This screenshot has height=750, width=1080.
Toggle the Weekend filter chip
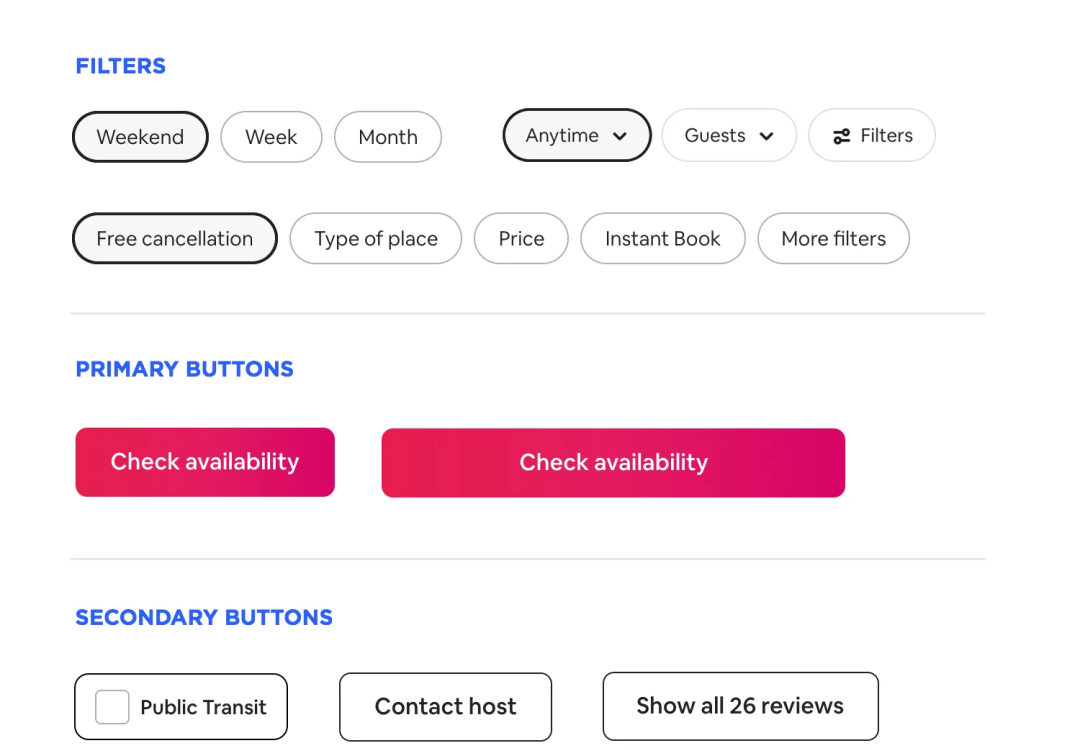pyautogui.click(x=140, y=137)
